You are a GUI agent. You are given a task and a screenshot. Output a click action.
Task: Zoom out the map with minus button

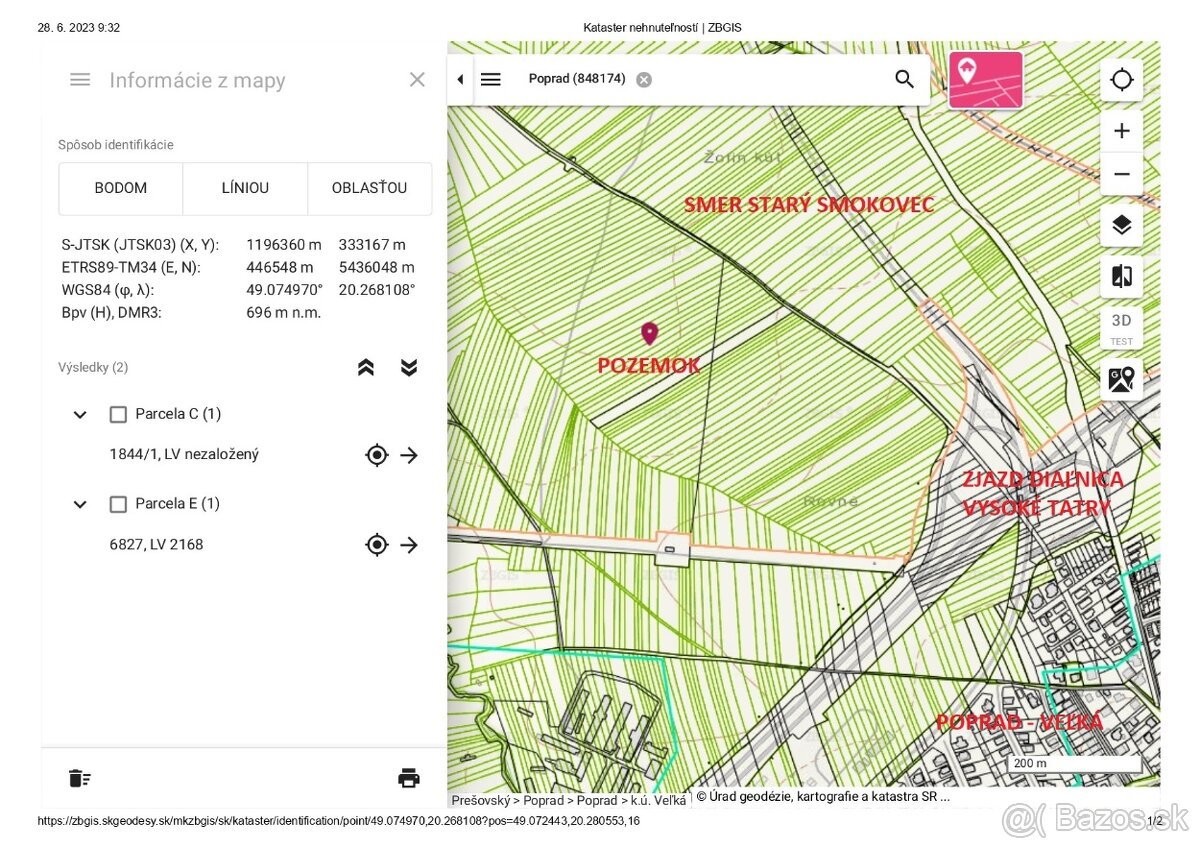point(1121,174)
